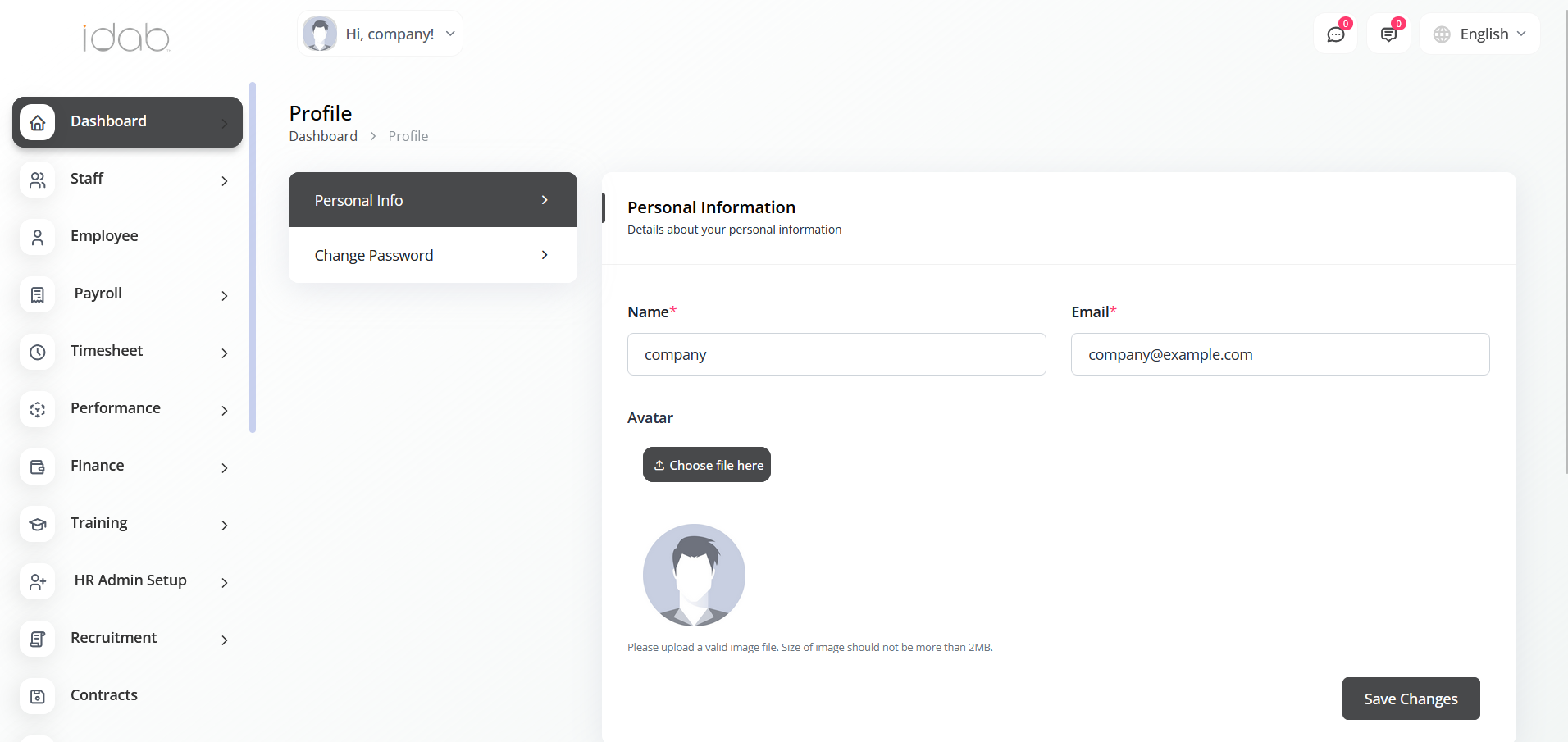Click the Staff people icon
The height and width of the screenshot is (742, 1568).
(x=38, y=180)
